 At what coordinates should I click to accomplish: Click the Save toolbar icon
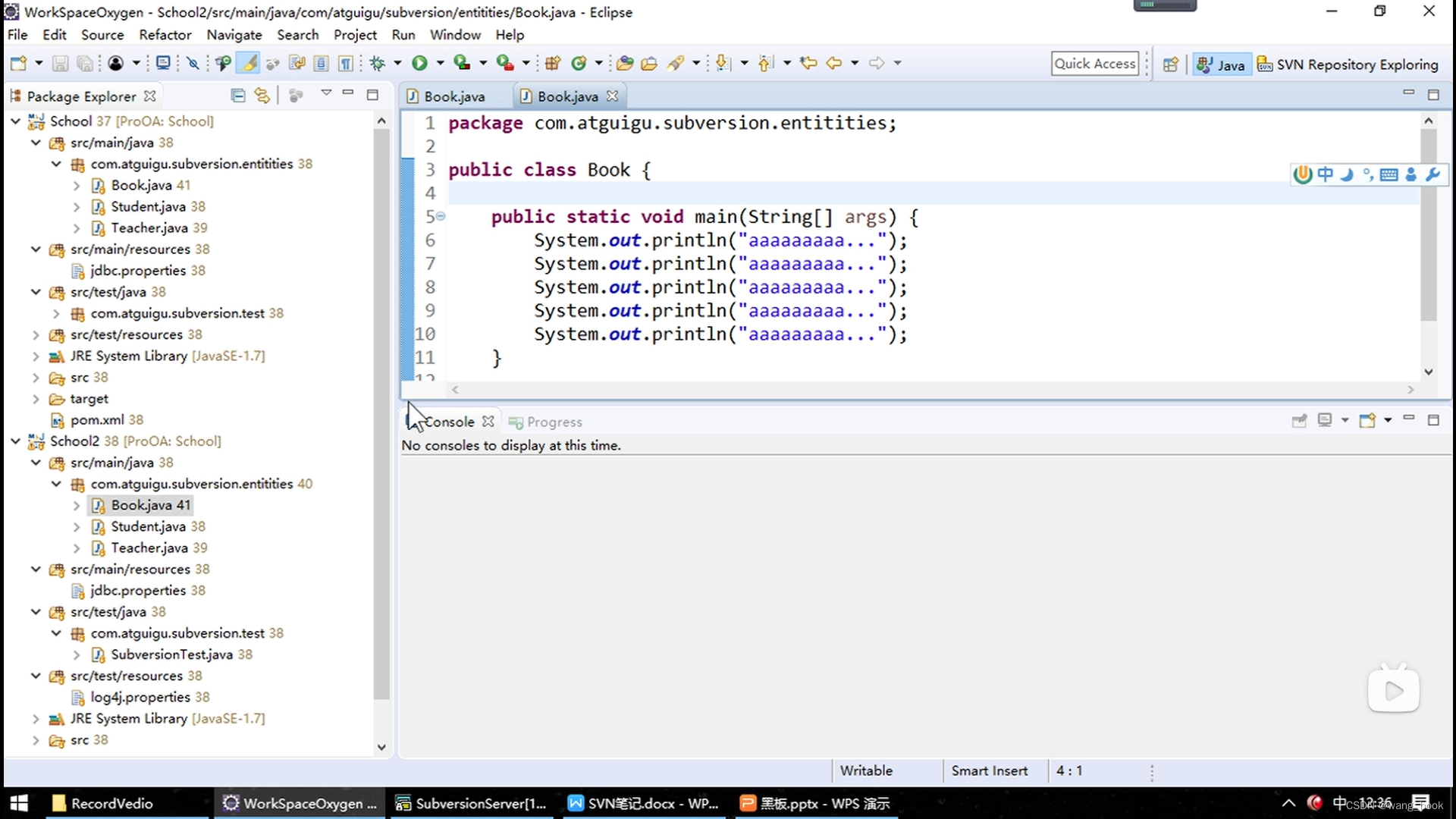(x=60, y=64)
